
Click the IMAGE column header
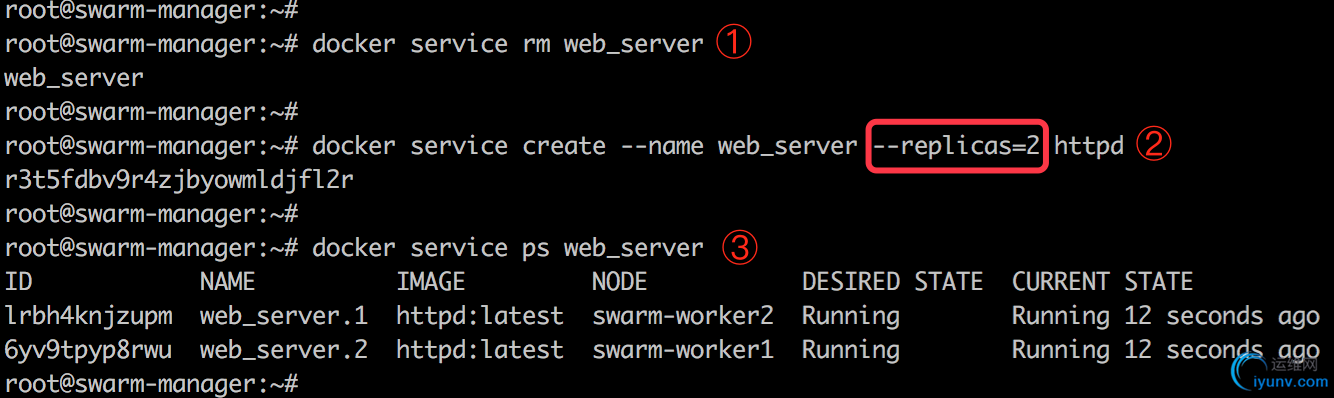pyautogui.click(x=430, y=282)
